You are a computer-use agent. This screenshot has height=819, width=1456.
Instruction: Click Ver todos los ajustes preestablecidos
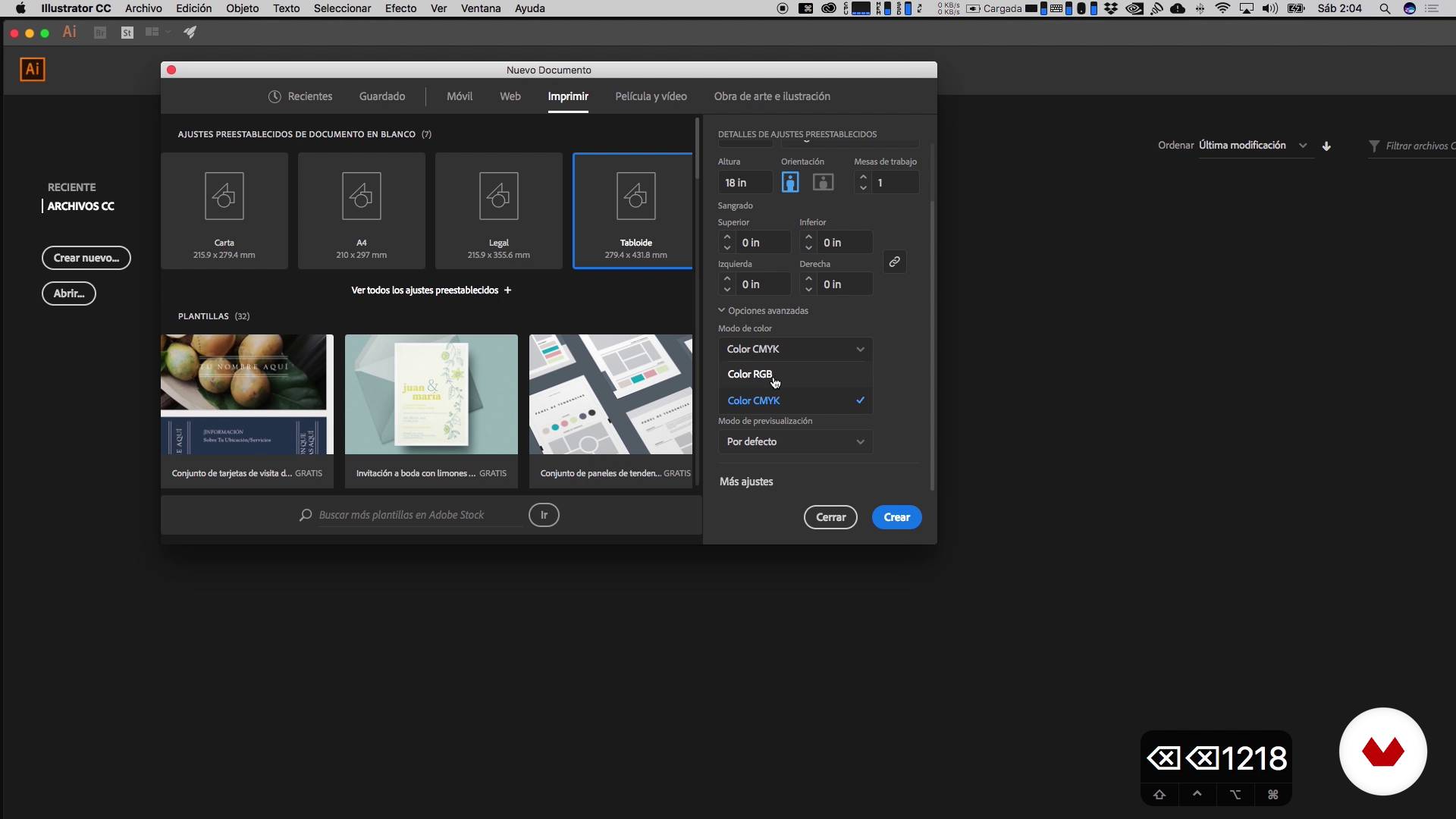(431, 290)
